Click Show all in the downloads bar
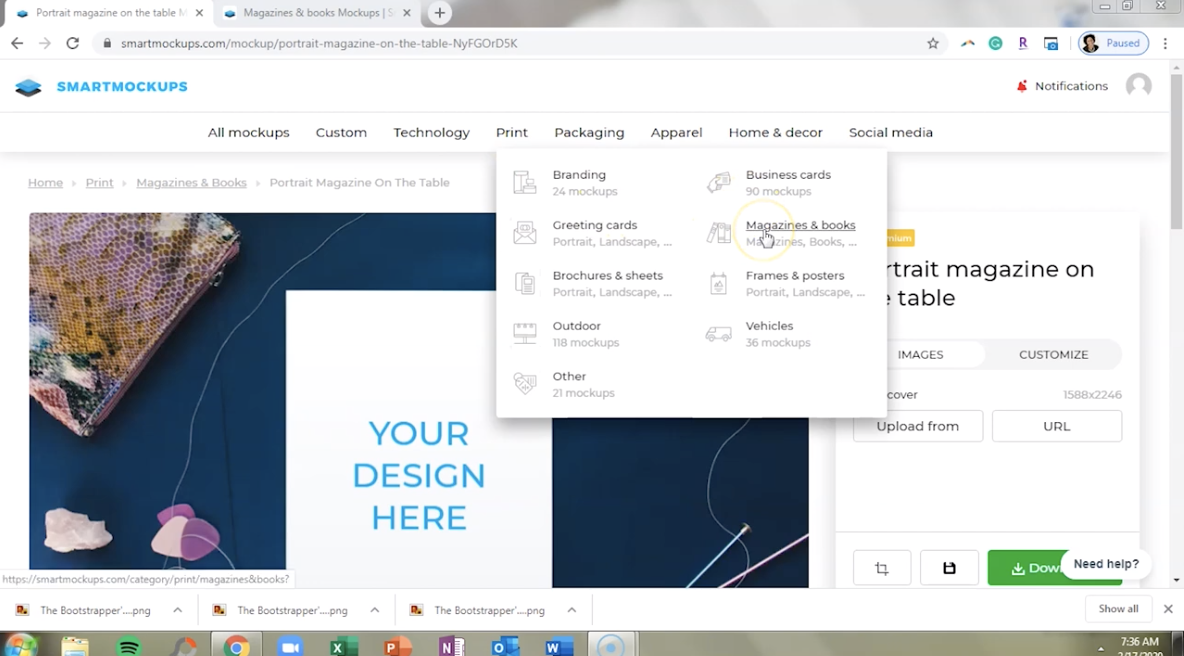The width and height of the screenshot is (1184, 656). 1118,608
